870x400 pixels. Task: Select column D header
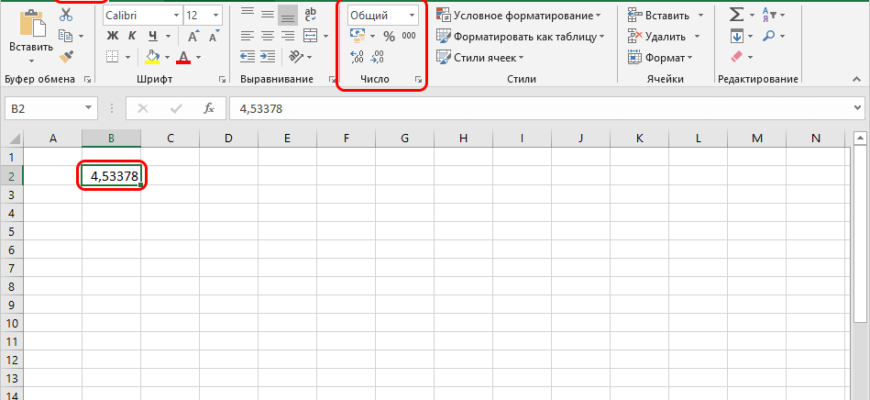(228, 139)
